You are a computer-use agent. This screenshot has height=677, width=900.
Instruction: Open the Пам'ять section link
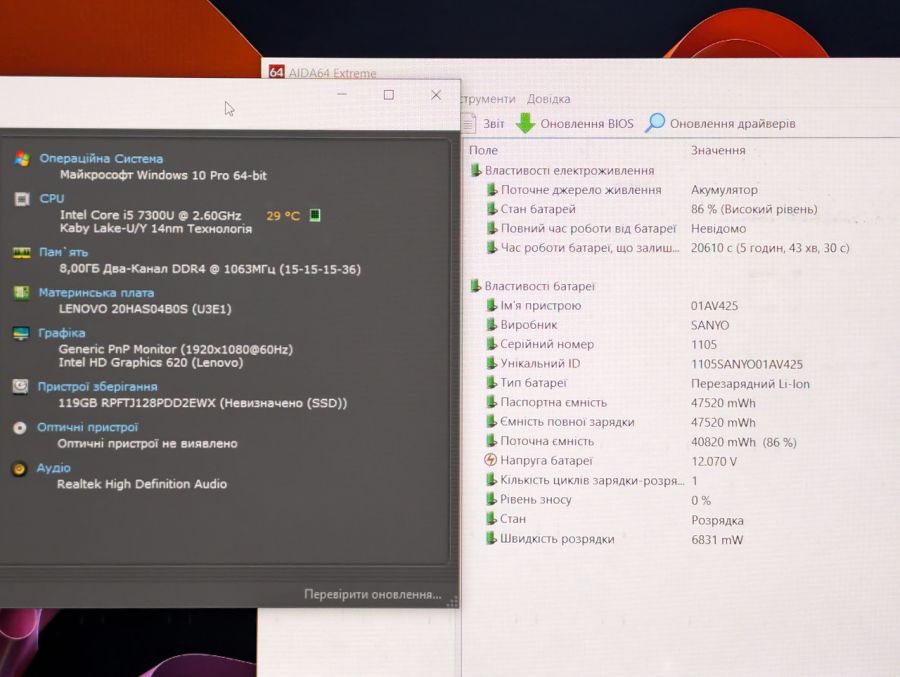click(x=63, y=252)
